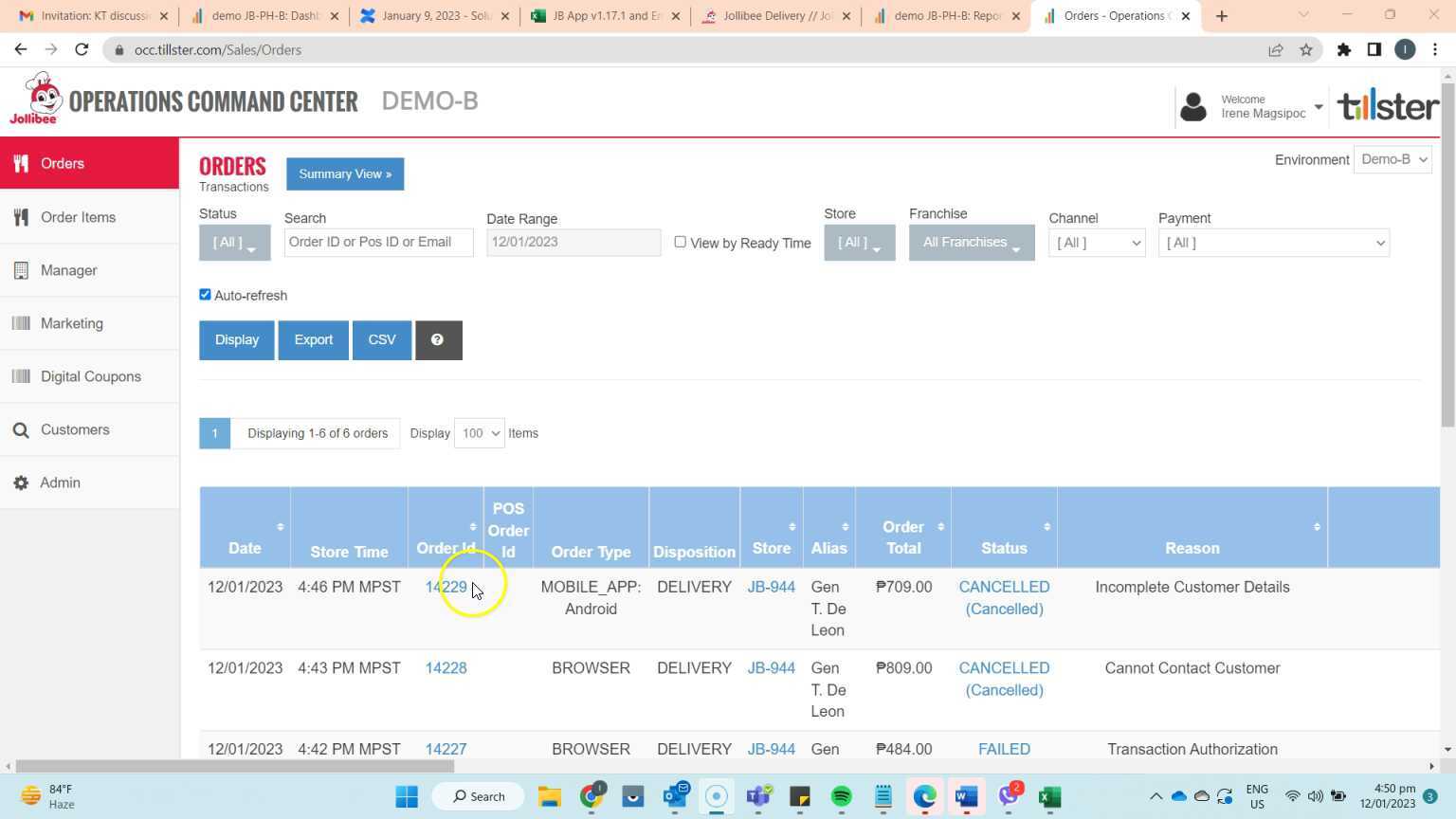
Task: Bookmark page with star icon
Action: click(1306, 50)
